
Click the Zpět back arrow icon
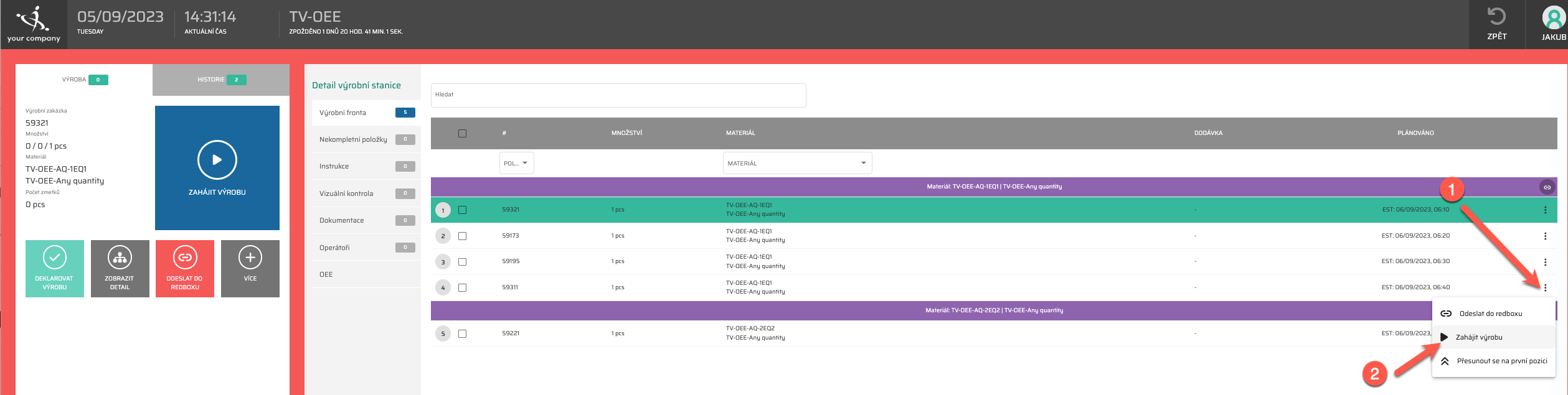tap(1496, 17)
